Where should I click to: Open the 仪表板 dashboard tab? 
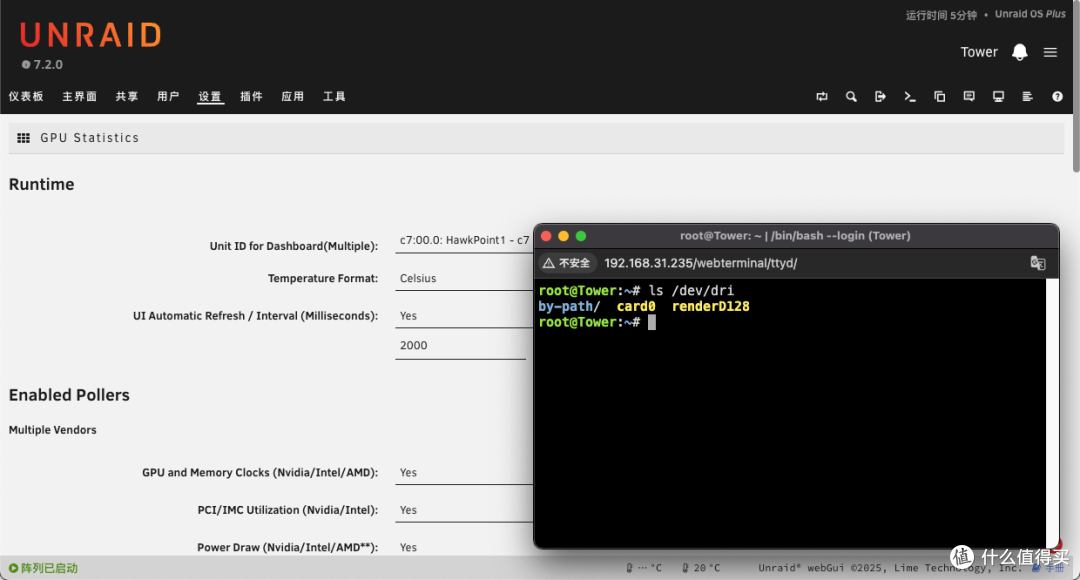[26, 96]
